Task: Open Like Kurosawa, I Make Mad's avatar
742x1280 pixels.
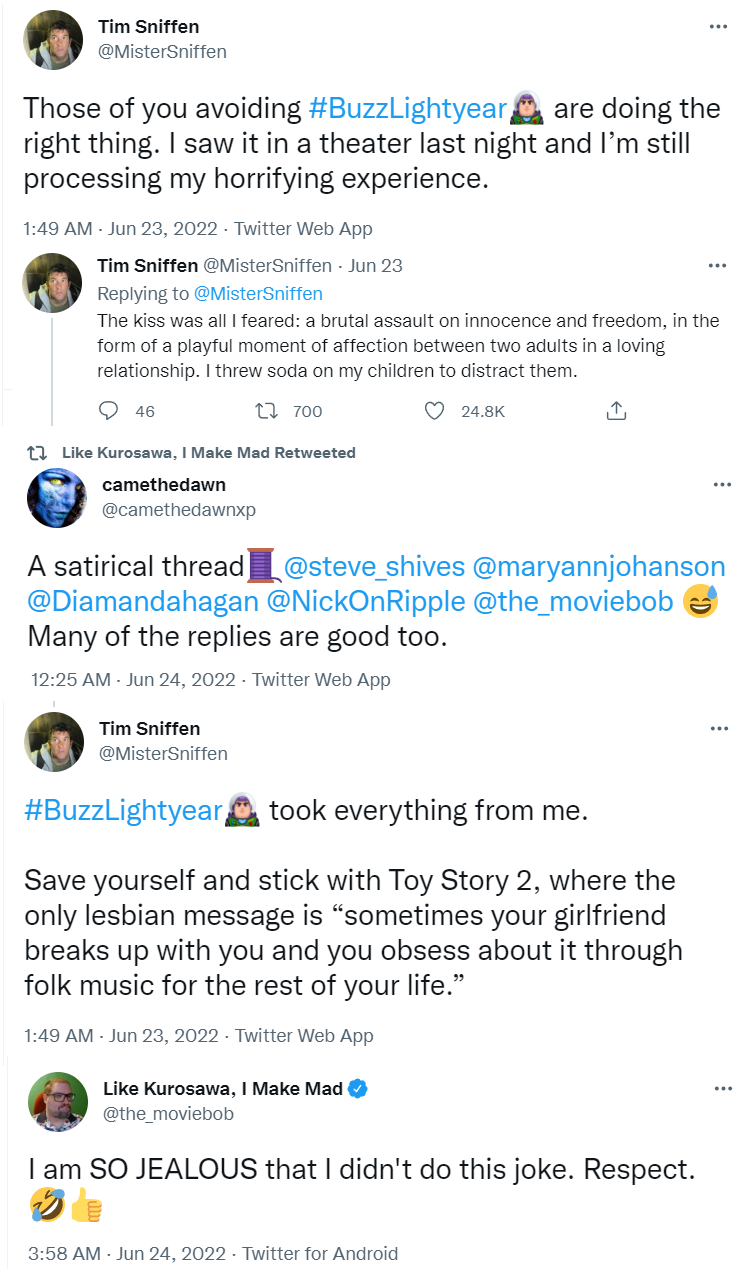Action: 55,1102
